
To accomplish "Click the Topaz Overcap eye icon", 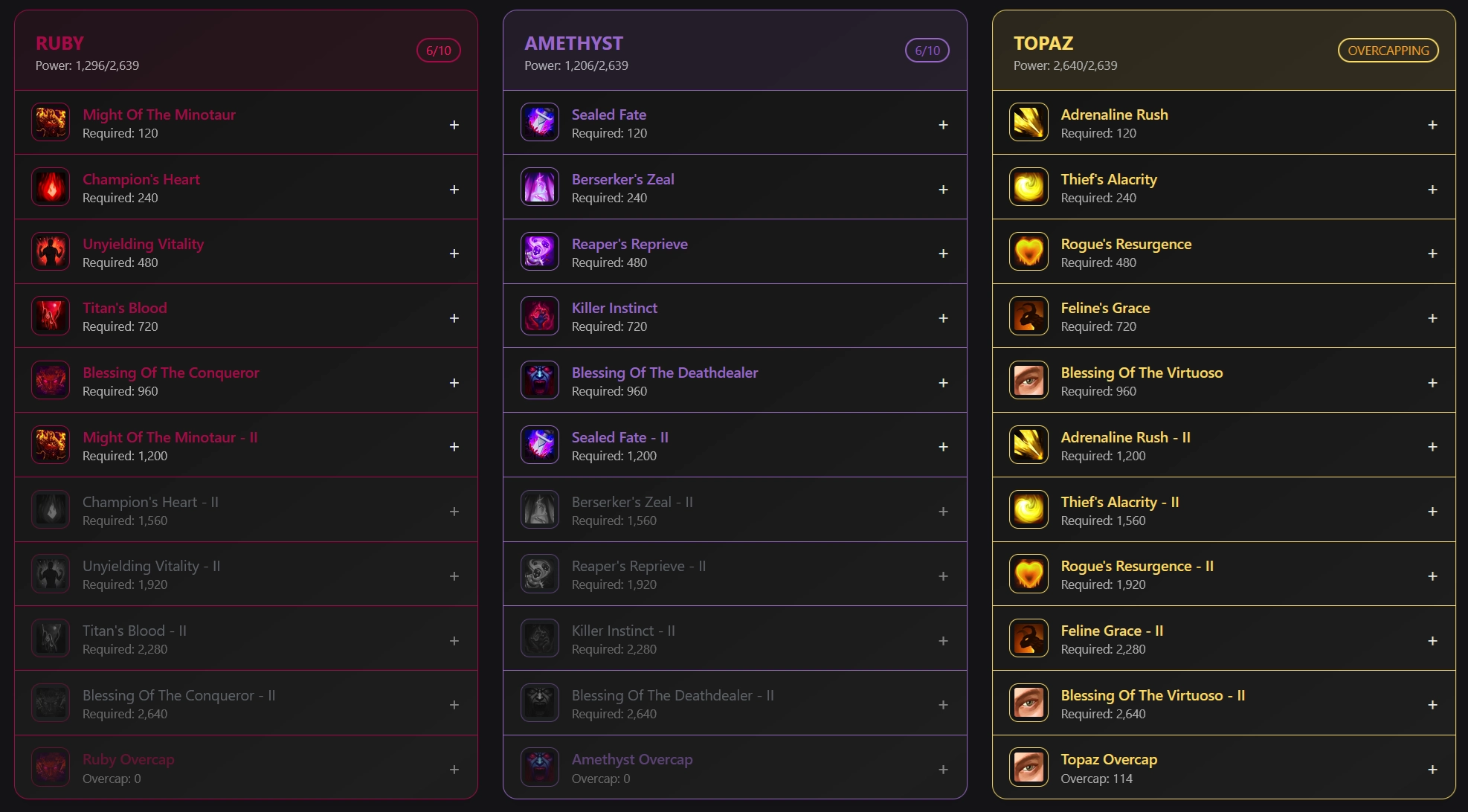I will coord(1028,767).
